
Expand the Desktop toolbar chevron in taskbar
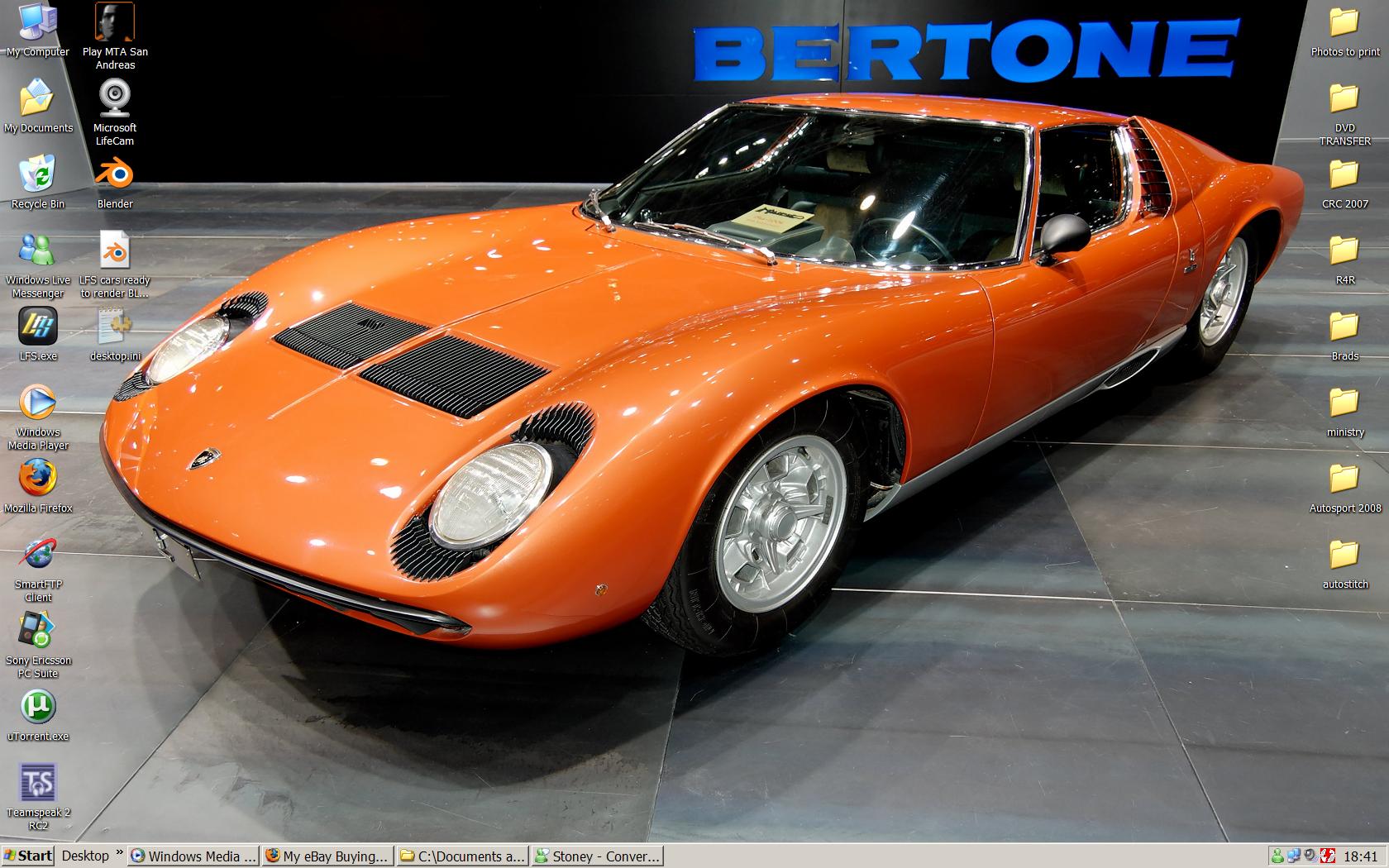pyautogui.click(x=120, y=852)
